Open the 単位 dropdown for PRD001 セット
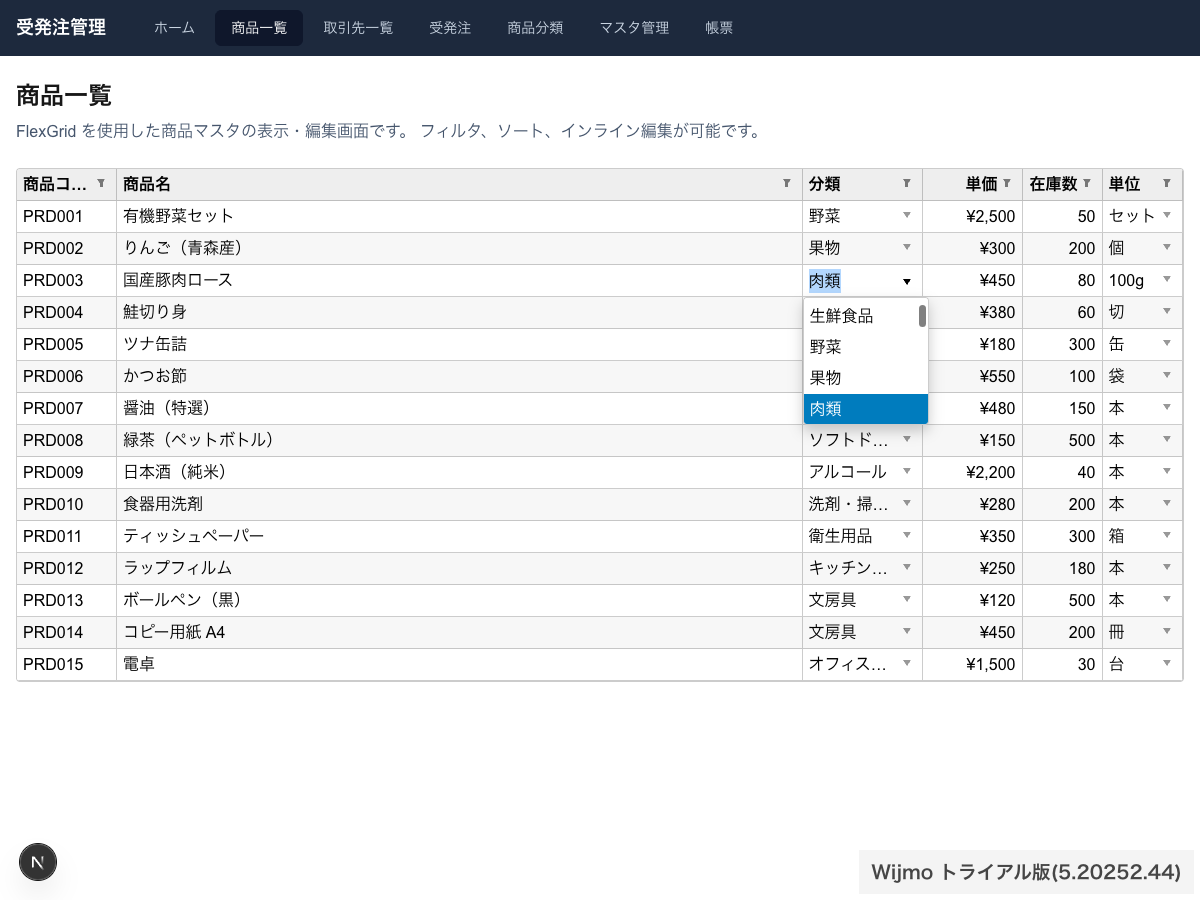The height and width of the screenshot is (900, 1200). (1166, 216)
